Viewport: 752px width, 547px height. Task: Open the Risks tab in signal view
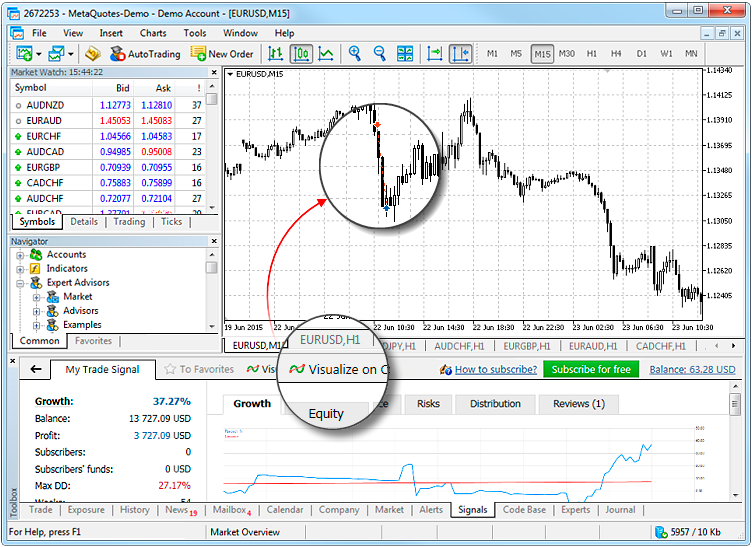coord(428,404)
